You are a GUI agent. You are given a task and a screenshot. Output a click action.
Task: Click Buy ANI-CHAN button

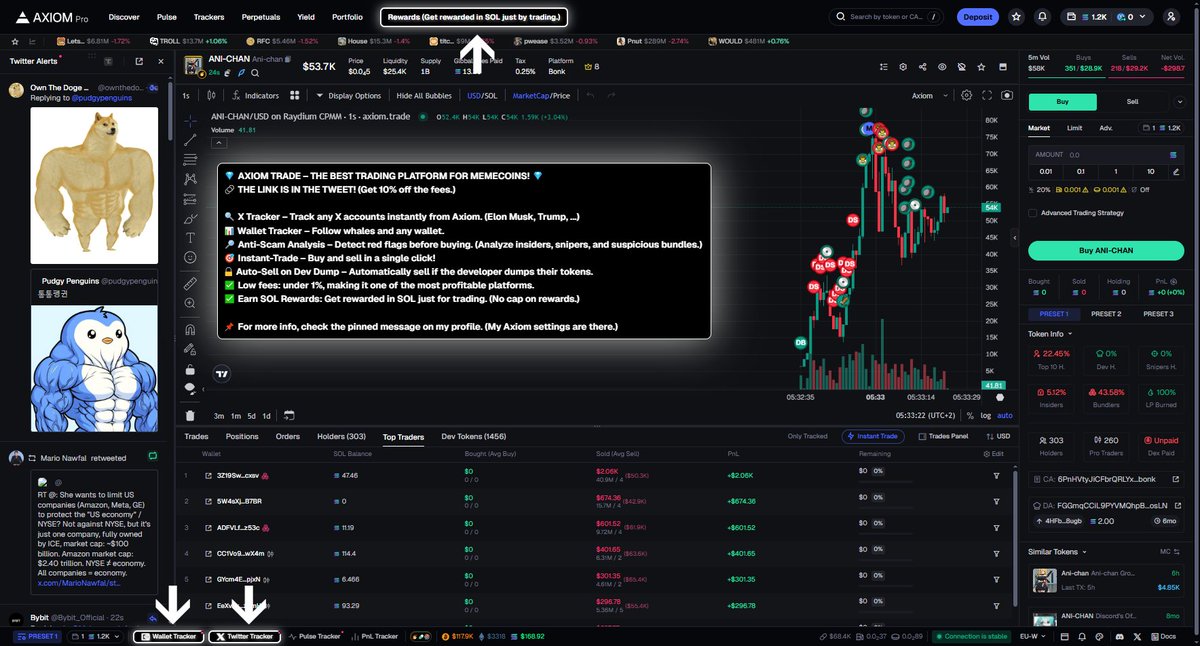(x=1106, y=250)
